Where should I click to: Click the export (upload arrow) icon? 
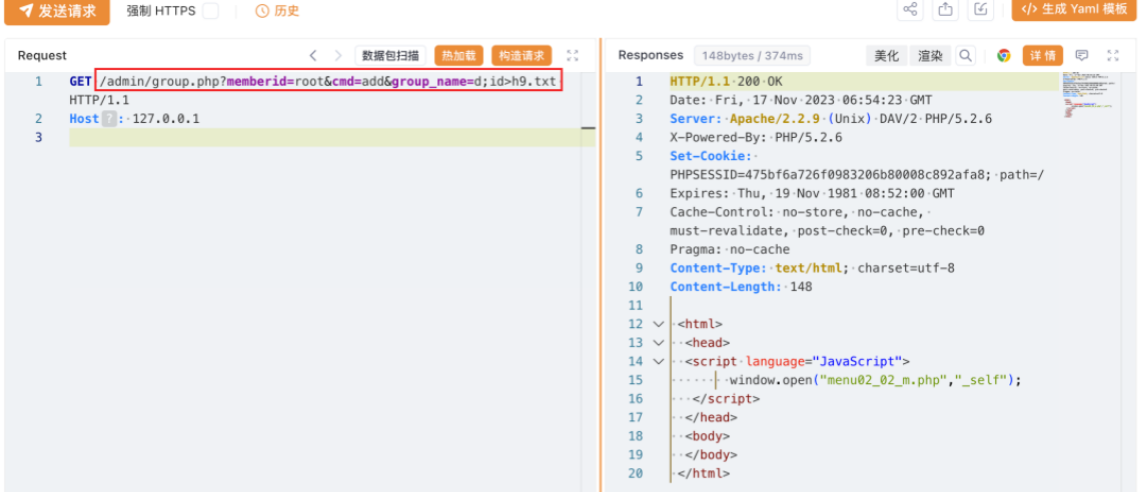click(946, 10)
